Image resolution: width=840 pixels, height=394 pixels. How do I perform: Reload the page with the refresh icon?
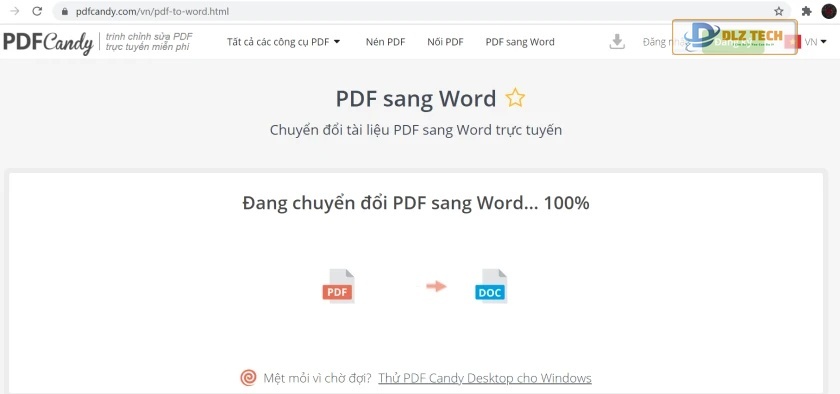tap(37, 11)
